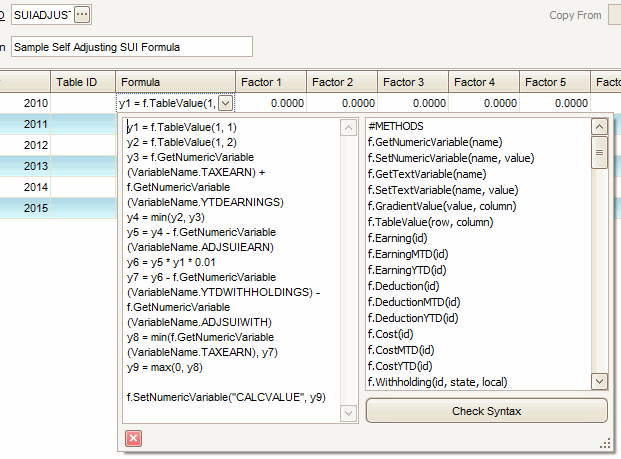Image resolution: width=621 pixels, height=459 pixels.
Task: Click the description field with Sample Self Adjusting
Action: (132, 47)
